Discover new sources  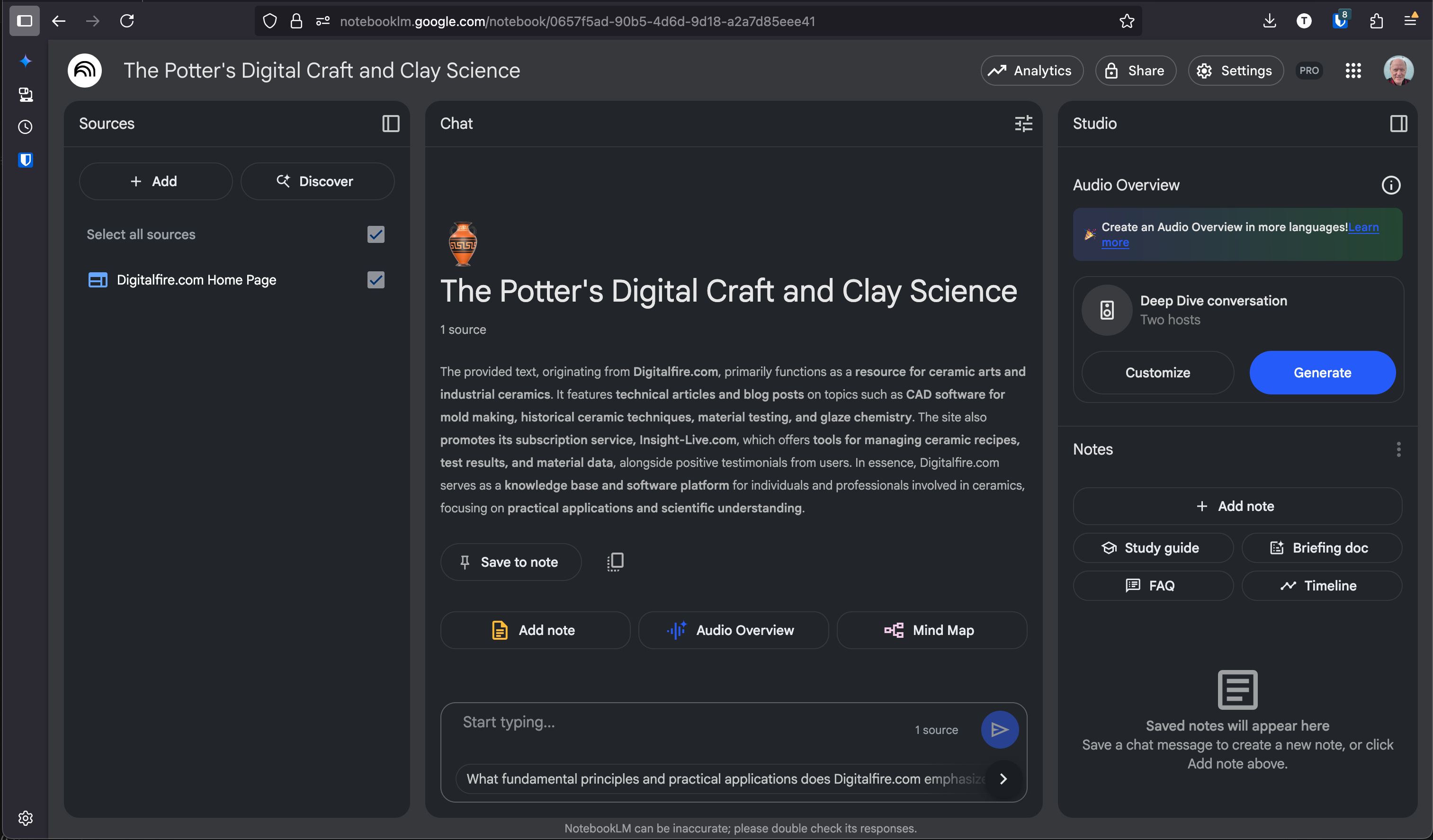click(317, 181)
